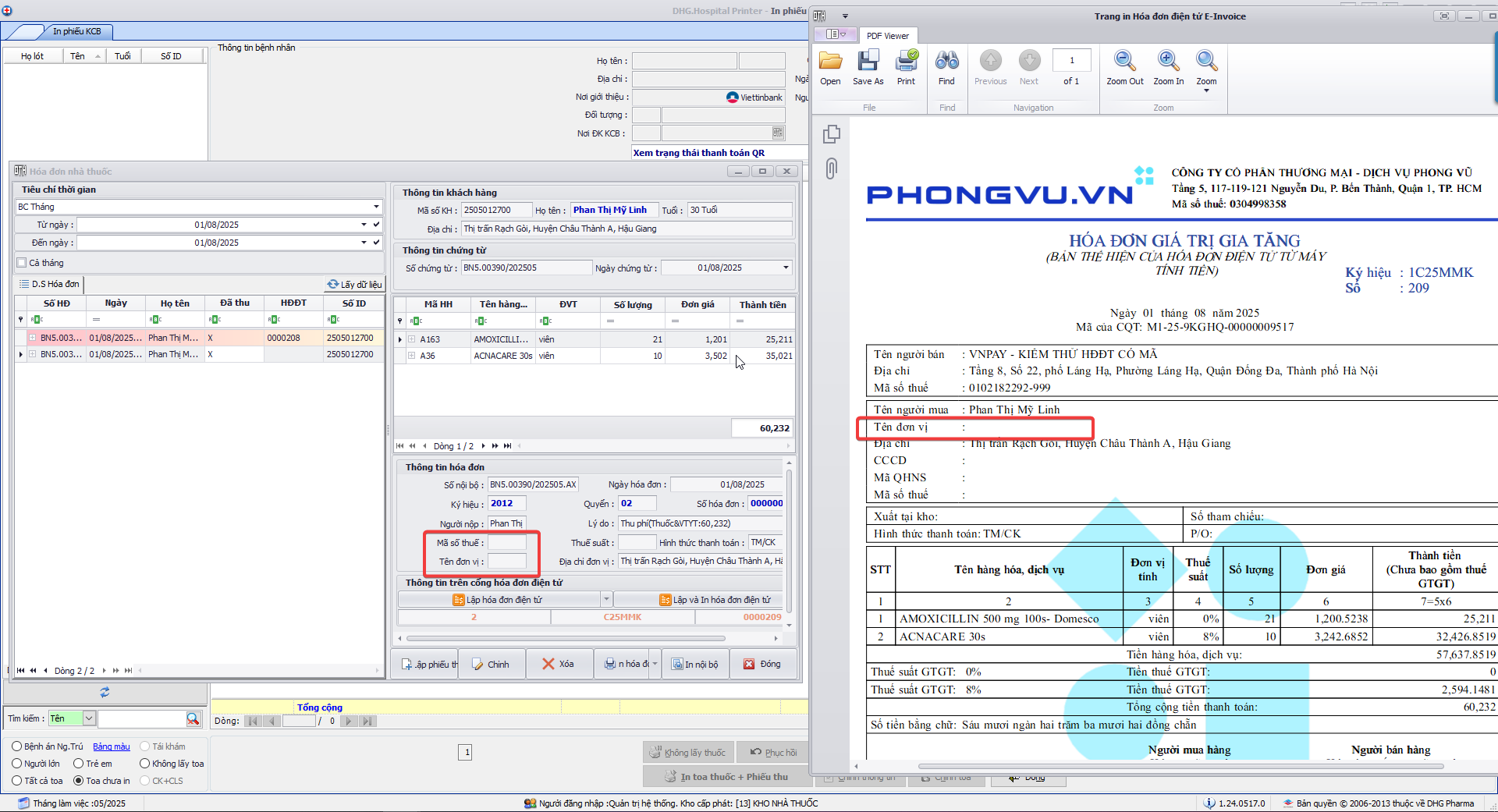Open the BC Tháng time criteria dropdown
Image resolution: width=1498 pixels, height=812 pixels.
tap(376, 207)
